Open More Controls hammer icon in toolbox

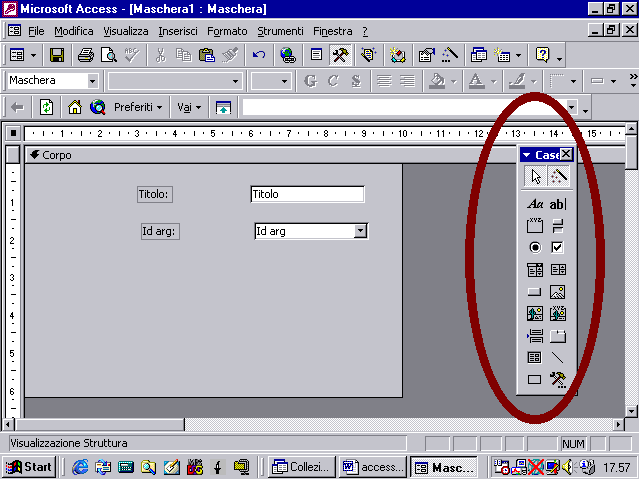click(557, 380)
